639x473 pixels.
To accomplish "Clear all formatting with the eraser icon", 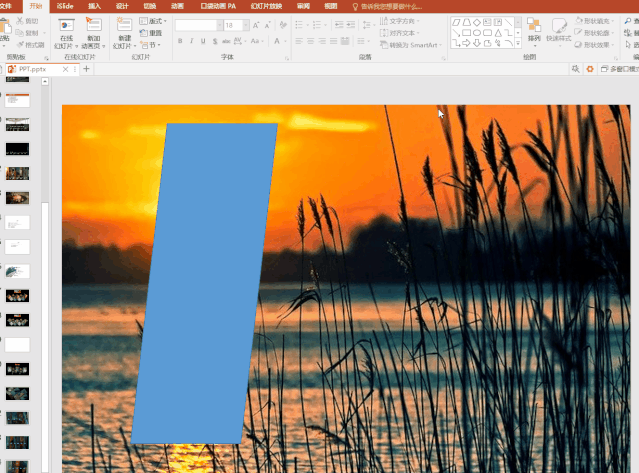I will coord(283,26).
